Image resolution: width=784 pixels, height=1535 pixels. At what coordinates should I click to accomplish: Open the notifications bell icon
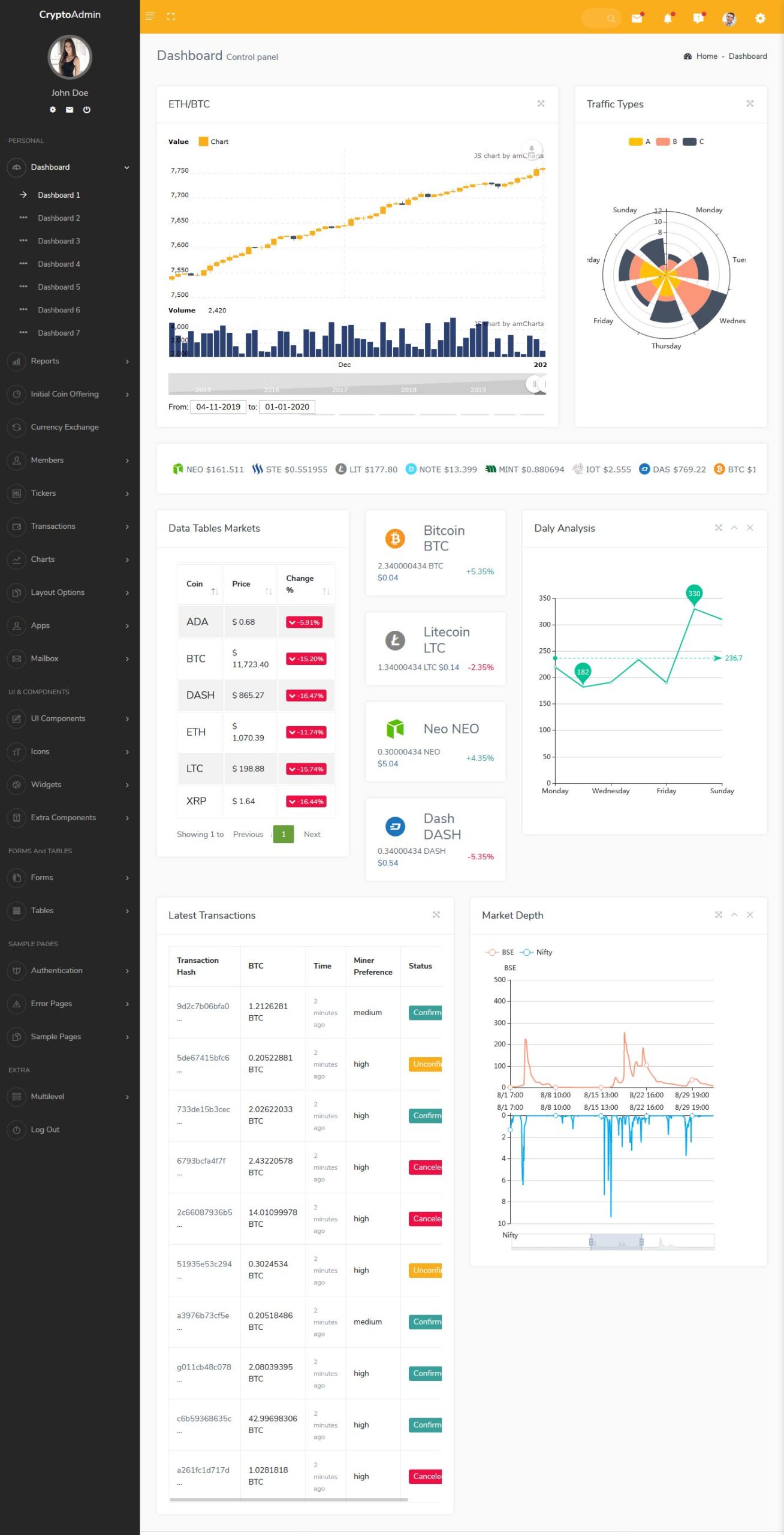point(667,19)
